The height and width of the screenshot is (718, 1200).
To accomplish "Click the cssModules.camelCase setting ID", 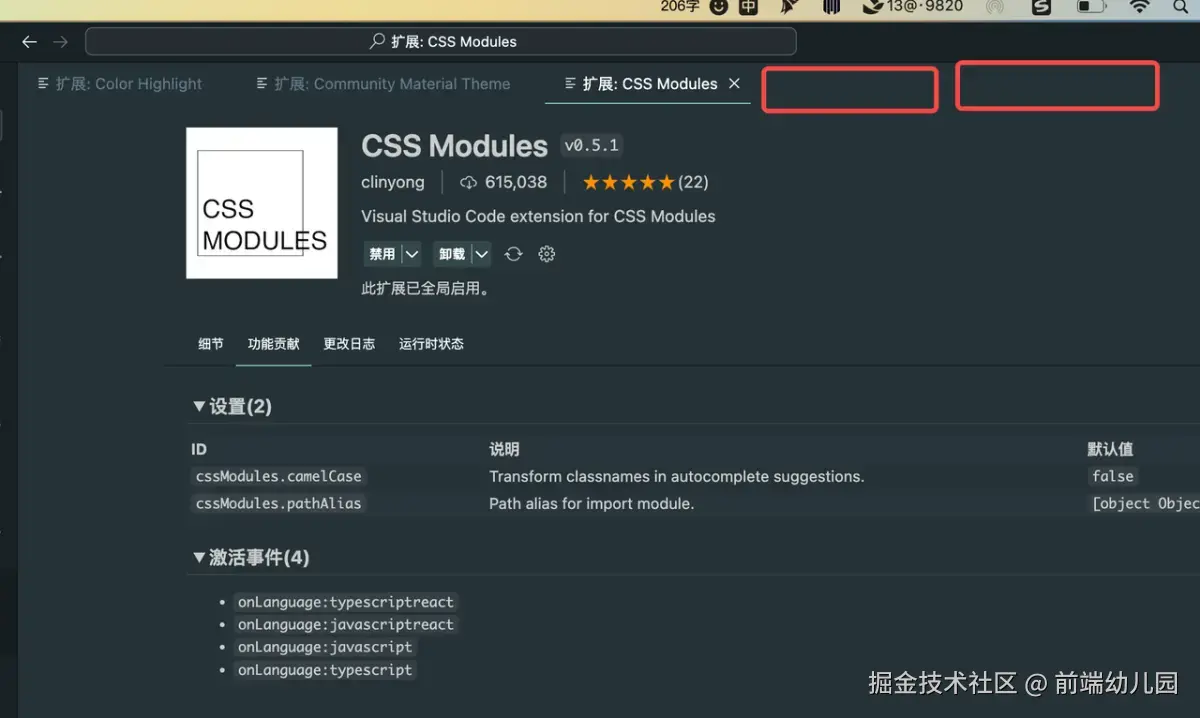I will click(x=279, y=476).
